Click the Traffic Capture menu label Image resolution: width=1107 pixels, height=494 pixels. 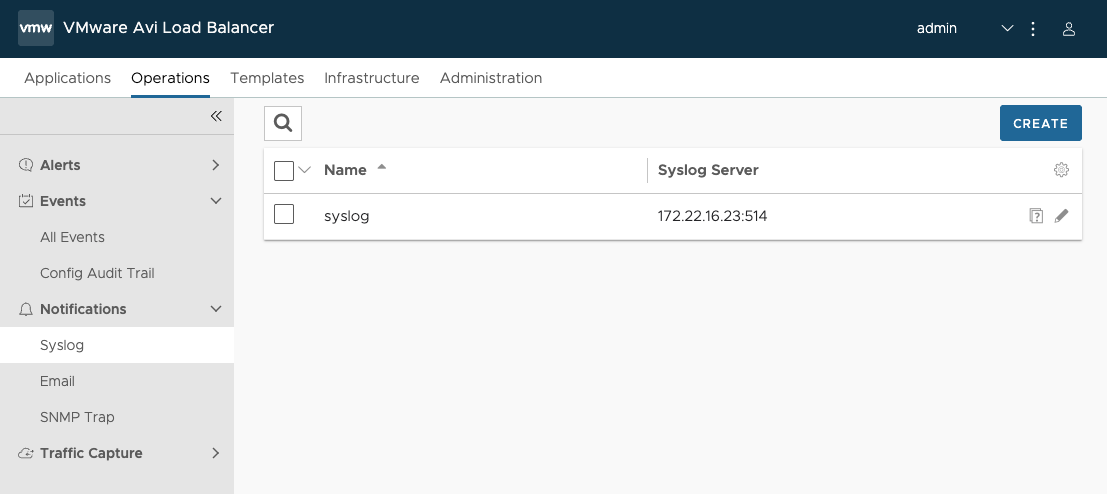point(91,453)
